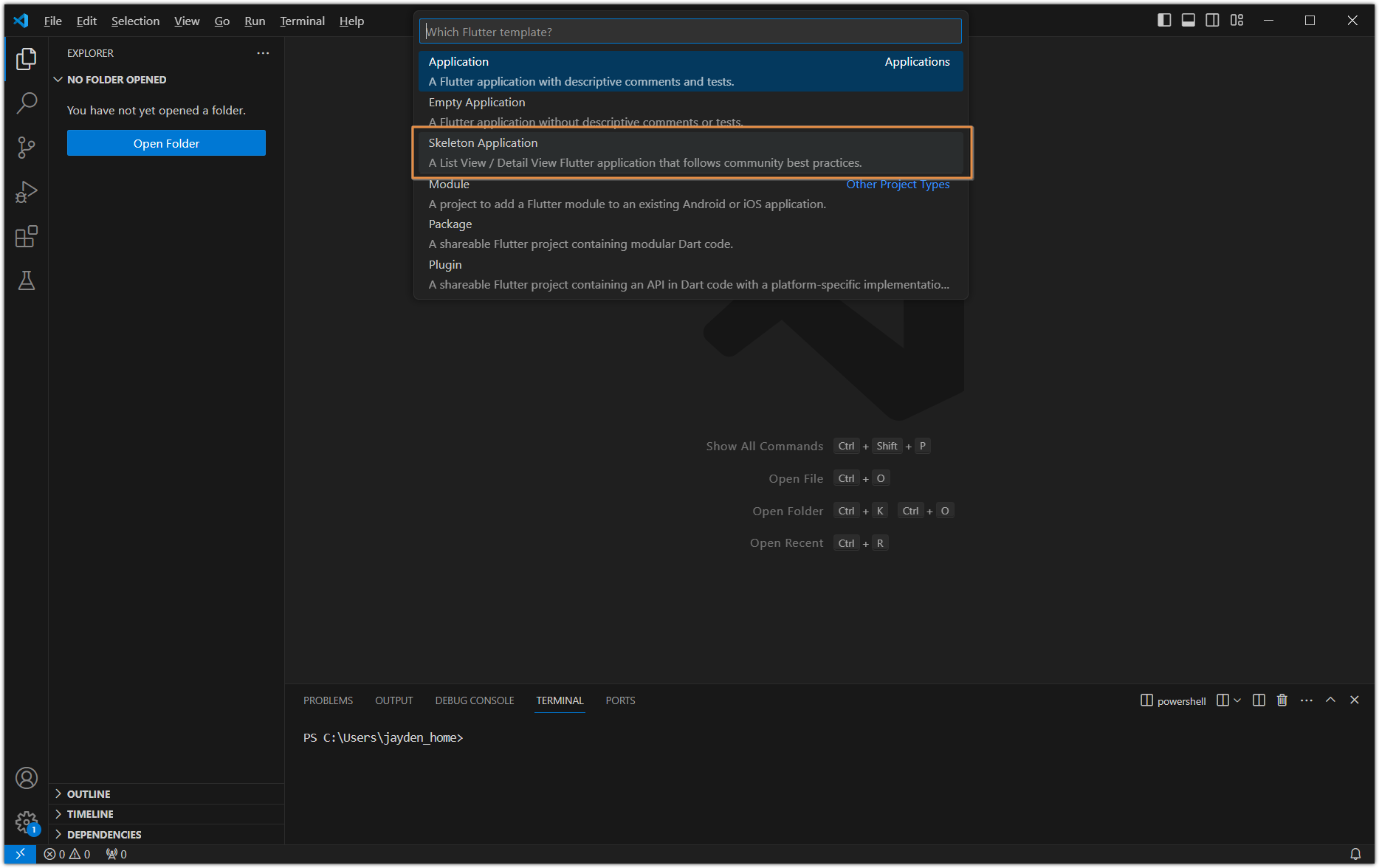
Task: Click the remote window status bar icon
Action: tap(20, 854)
